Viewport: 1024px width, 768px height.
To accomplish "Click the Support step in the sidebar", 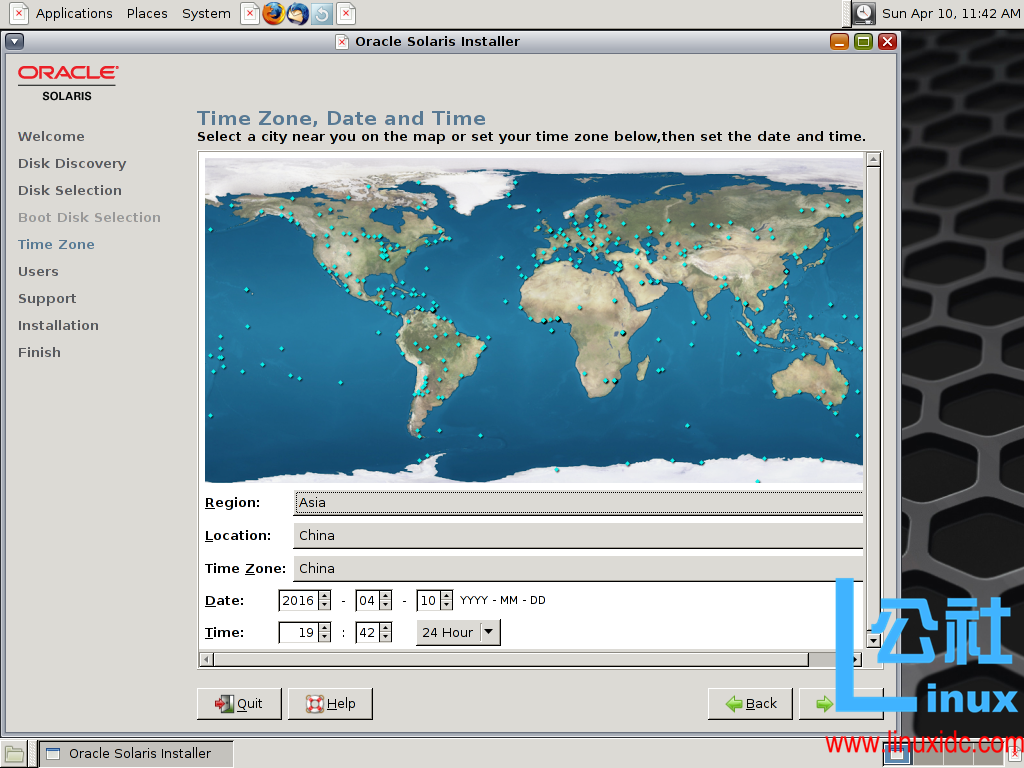I will click(x=47, y=298).
